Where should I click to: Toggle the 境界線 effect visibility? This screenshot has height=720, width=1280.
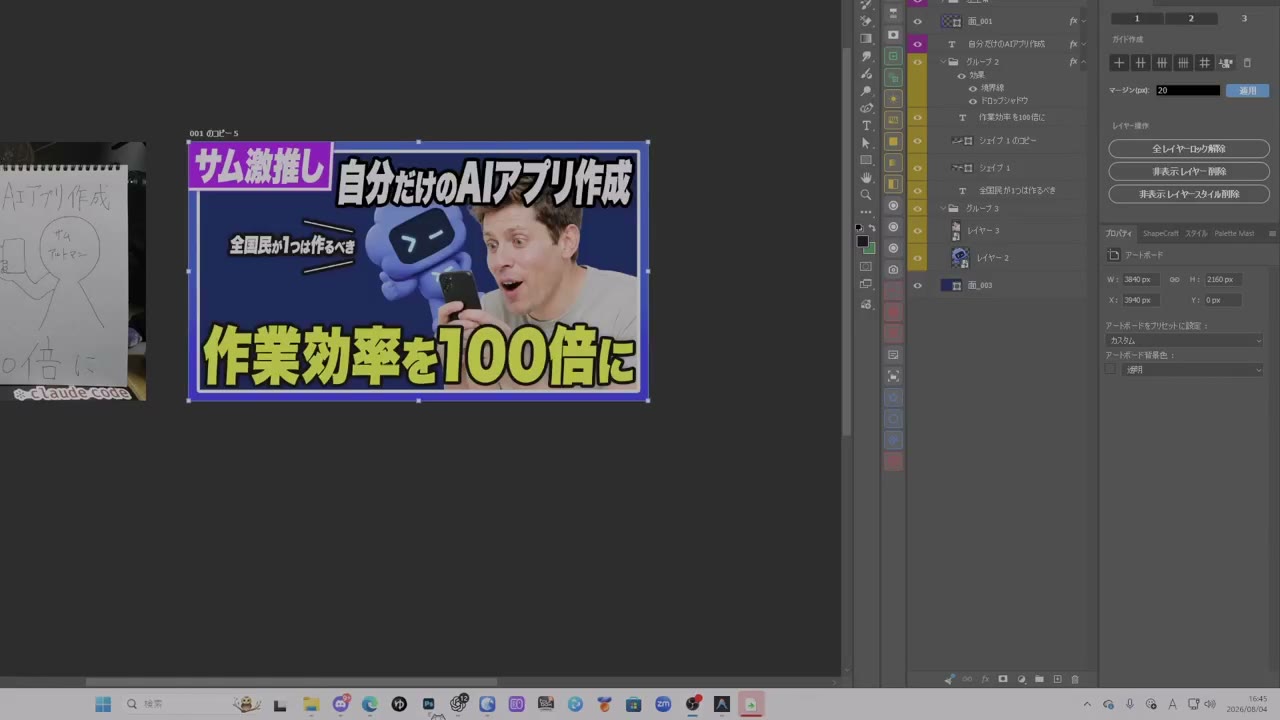tap(973, 88)
